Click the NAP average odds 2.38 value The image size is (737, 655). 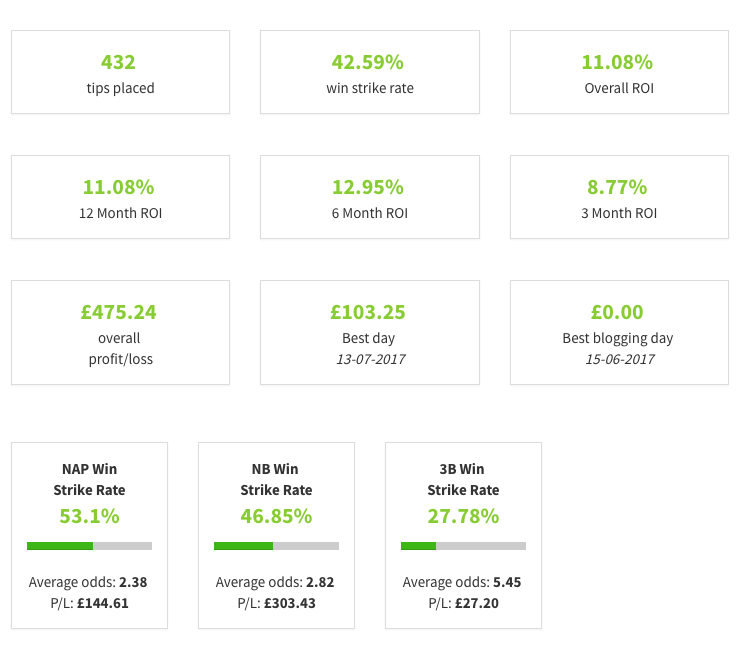coord(134,582)
